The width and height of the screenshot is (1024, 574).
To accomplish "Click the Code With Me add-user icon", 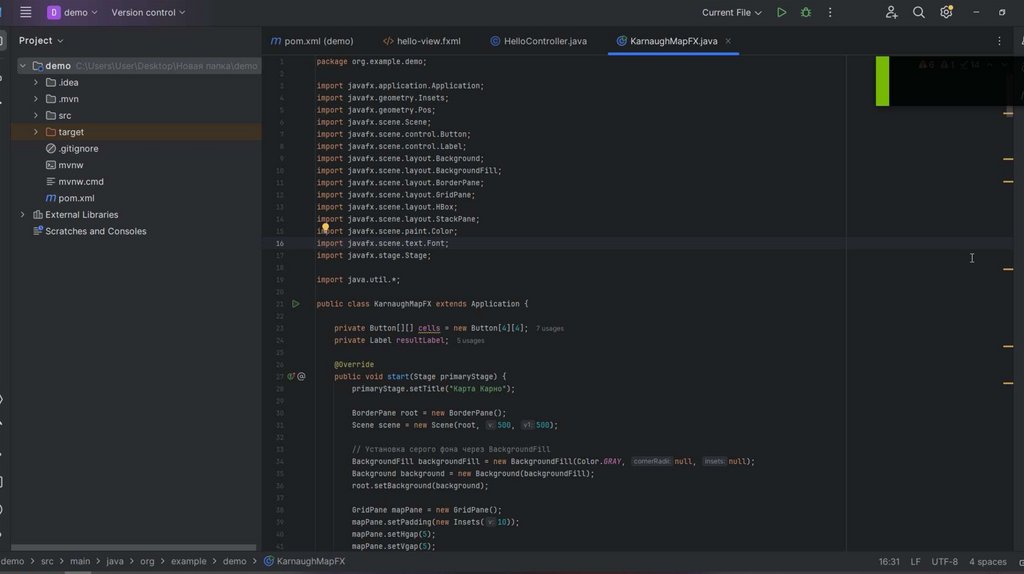I will pos(891,13).
